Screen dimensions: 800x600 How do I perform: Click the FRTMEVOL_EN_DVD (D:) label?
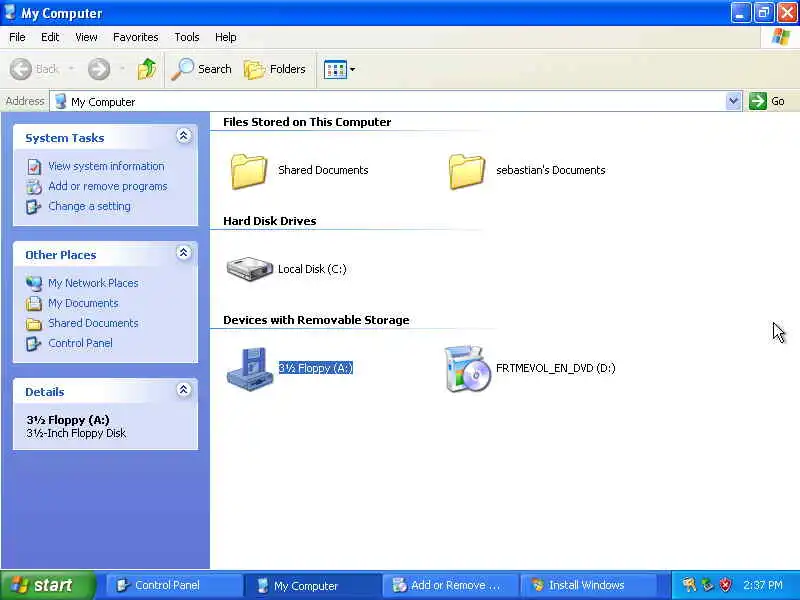[556, 368]
